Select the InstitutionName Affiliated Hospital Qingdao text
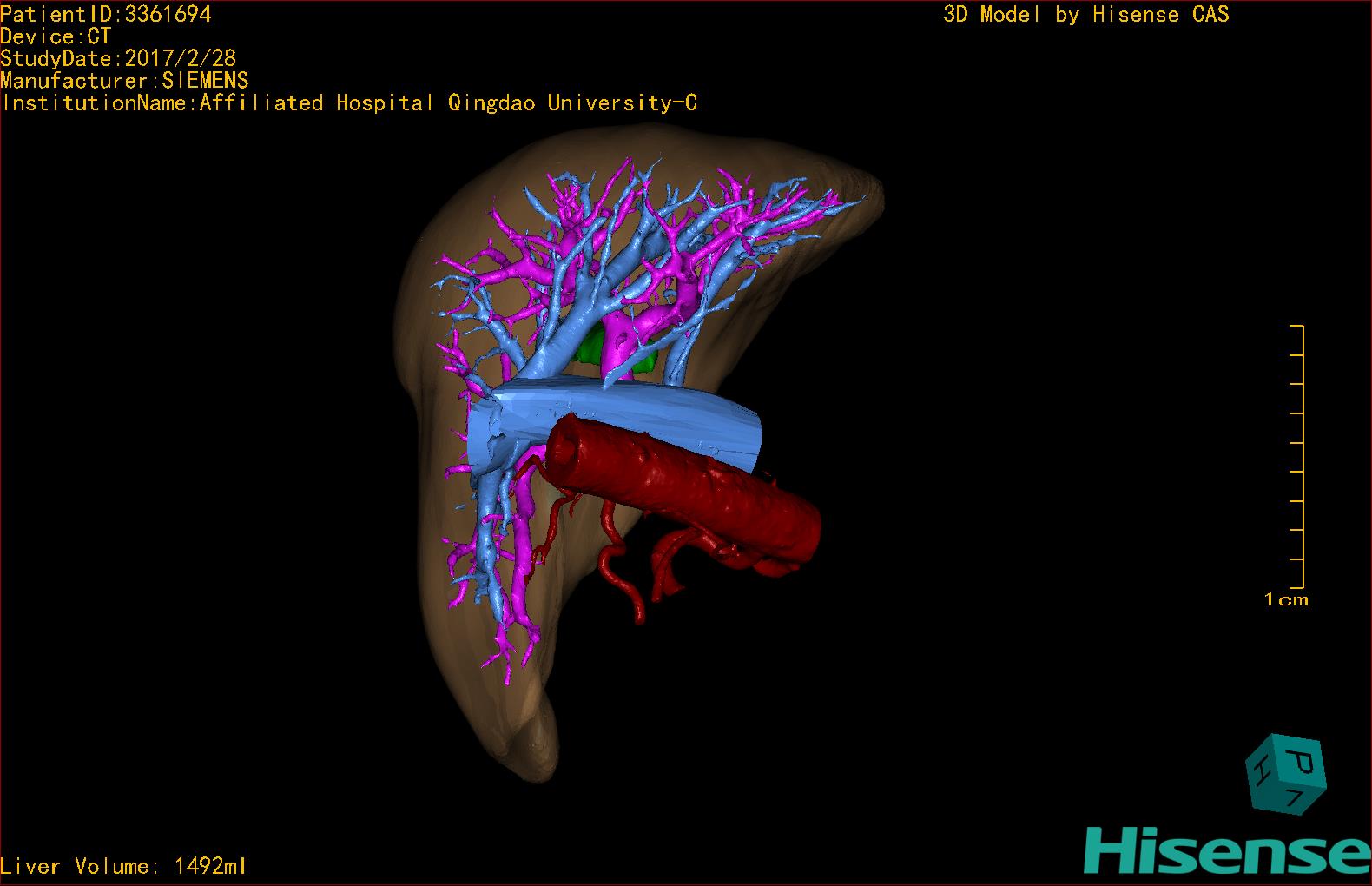The width and height of the screenshot is (1372, 886). pos(349,103)
